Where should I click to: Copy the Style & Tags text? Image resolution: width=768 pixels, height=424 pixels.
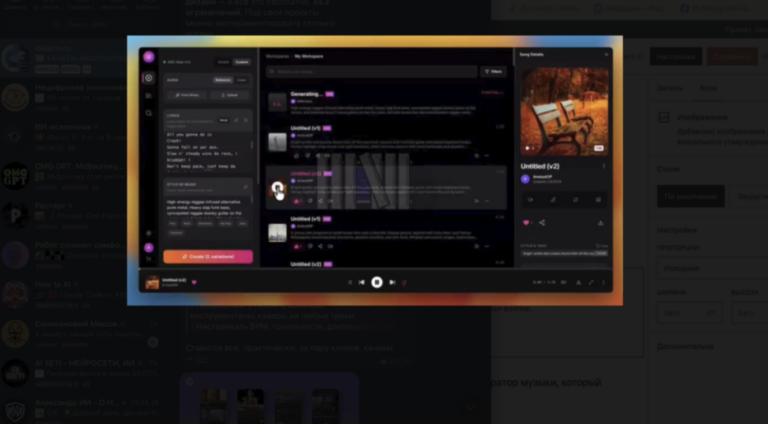tap(601, 246)
